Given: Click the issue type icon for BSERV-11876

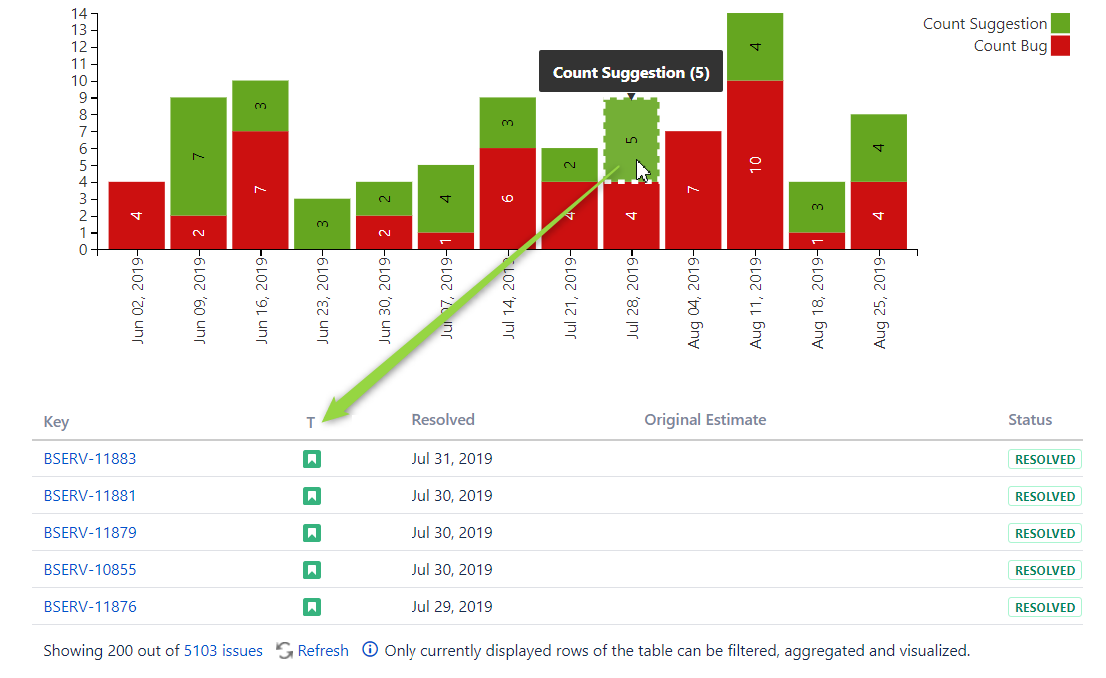Looking at the screenshot, I should (312, 607).
